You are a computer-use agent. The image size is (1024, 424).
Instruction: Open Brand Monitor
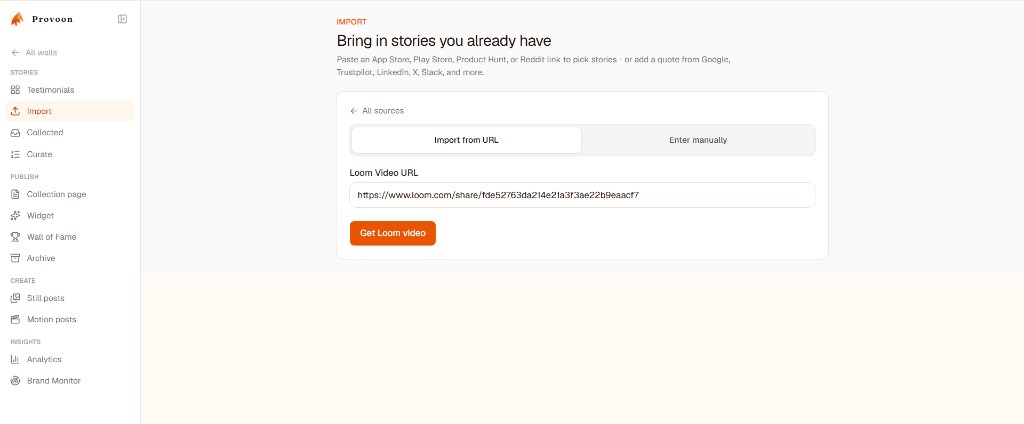click(x=70, y=381)
